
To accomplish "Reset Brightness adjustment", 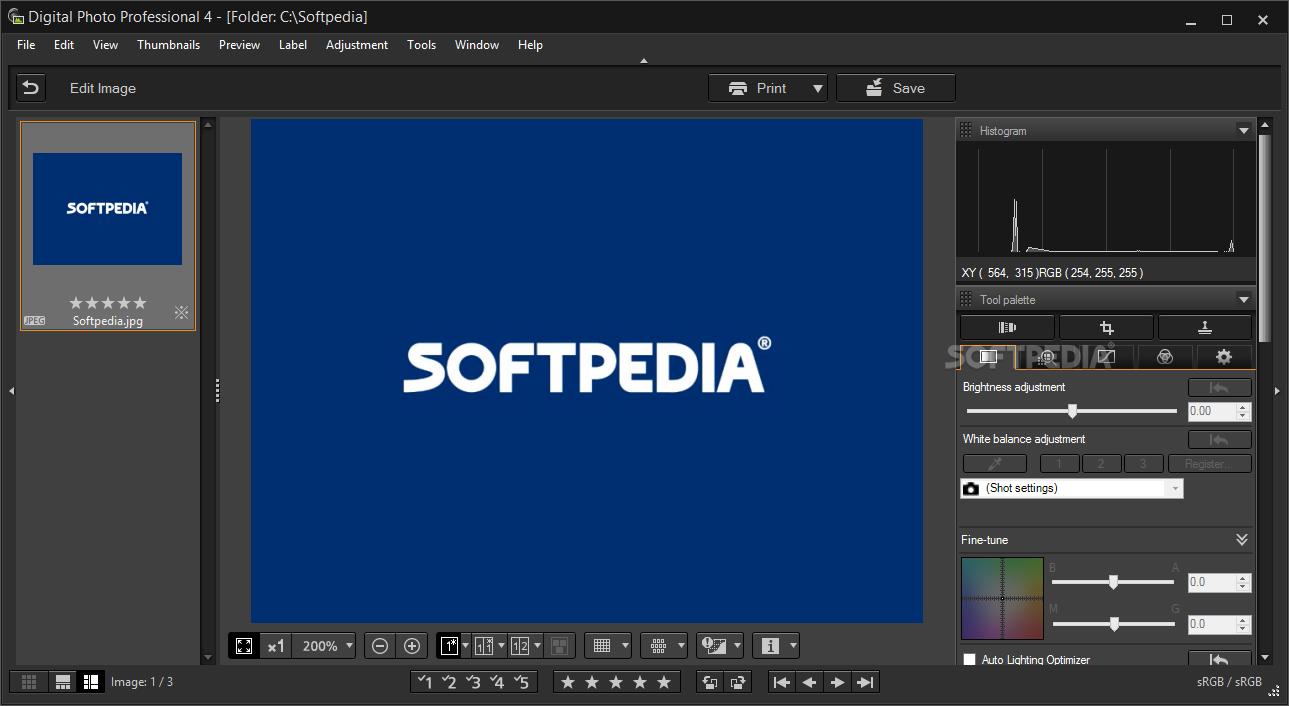I will click(x=1219, y=387).
